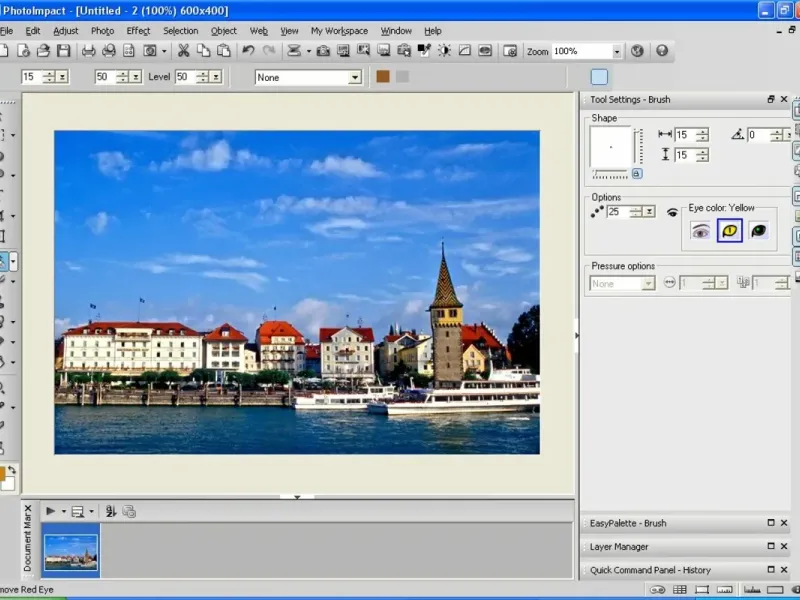
Task: Open the Zoom 100% dropdown
Action: 616,51
